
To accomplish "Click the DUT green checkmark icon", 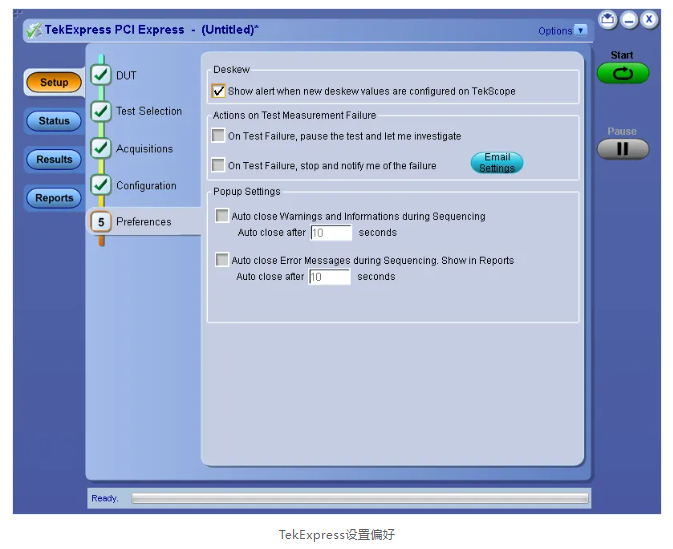I will click(101, 75).
